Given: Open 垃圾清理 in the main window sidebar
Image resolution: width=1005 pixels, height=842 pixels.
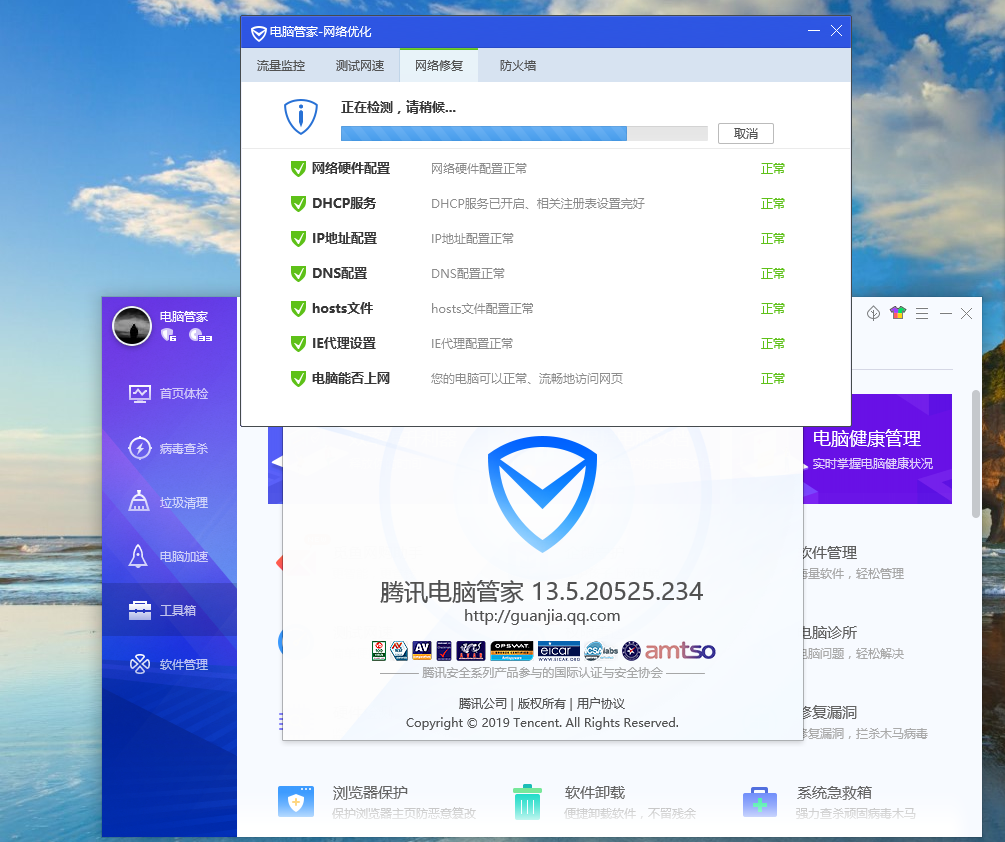Looking at the screenshot, I should 169,502.
